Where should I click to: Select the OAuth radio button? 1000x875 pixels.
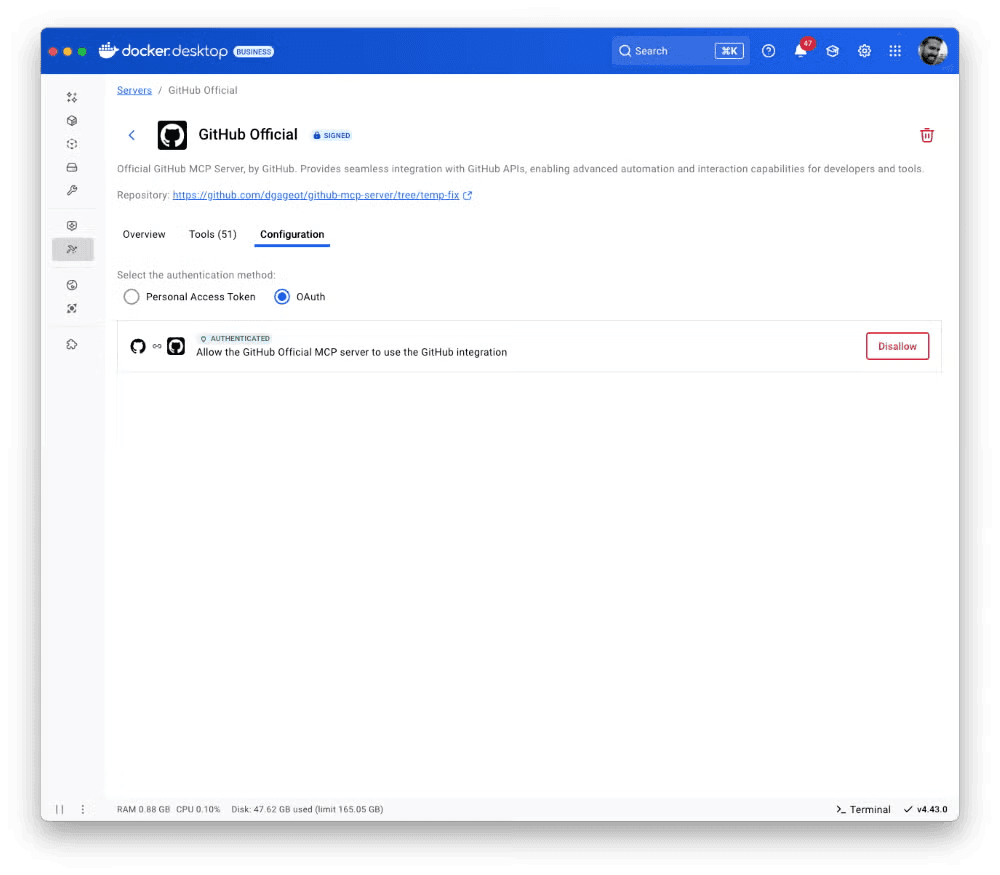click(x=282, y=297)
